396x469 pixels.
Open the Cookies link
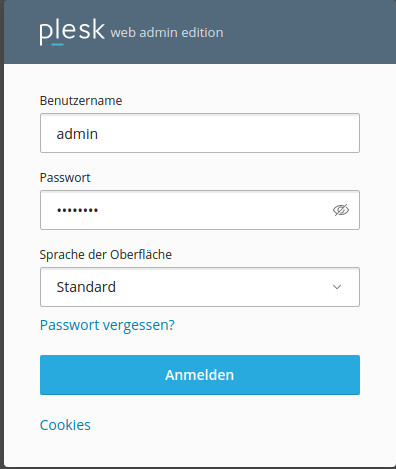click(x=65, y=425)
